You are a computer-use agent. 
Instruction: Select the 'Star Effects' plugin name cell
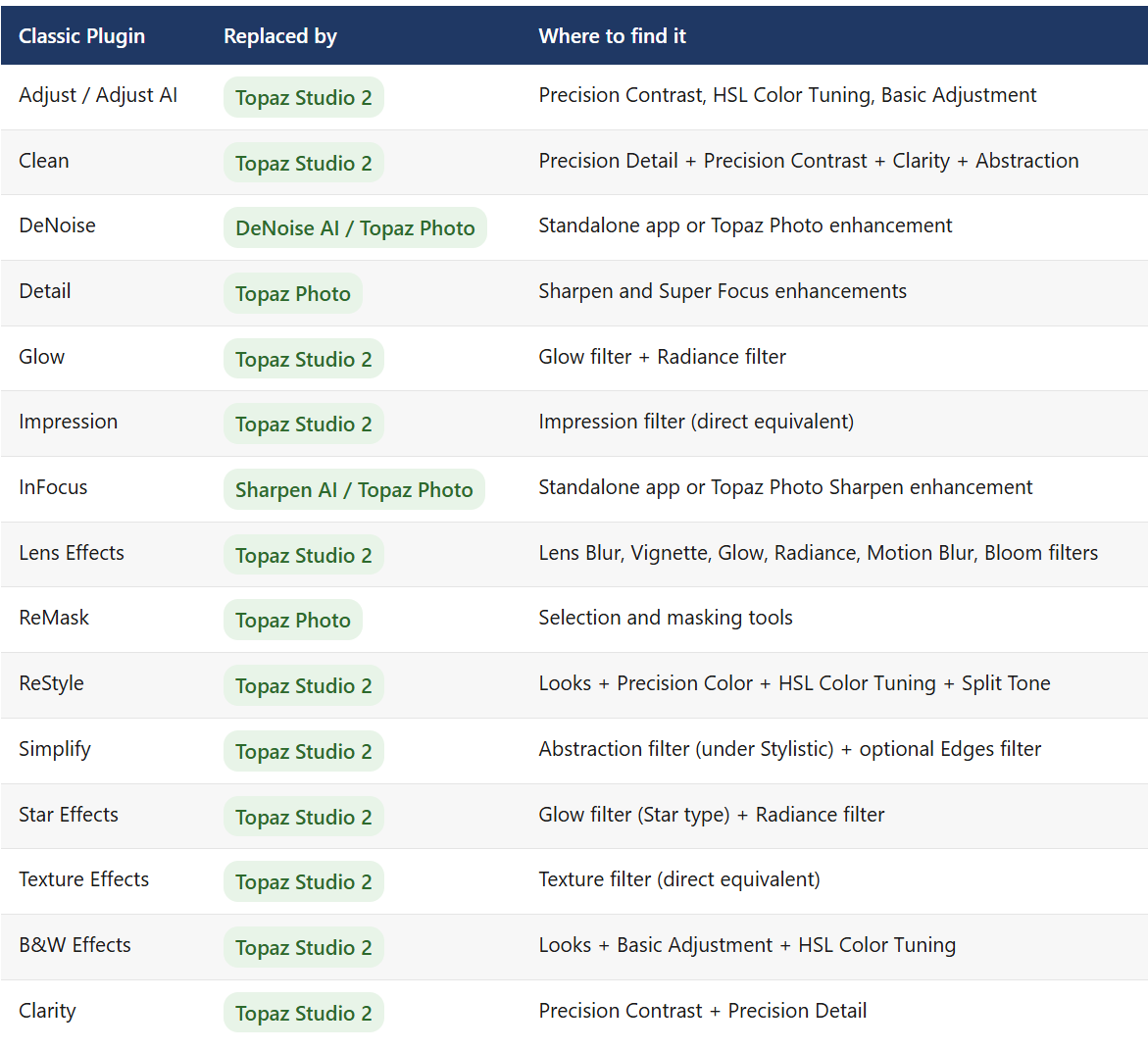click(68, 815)
